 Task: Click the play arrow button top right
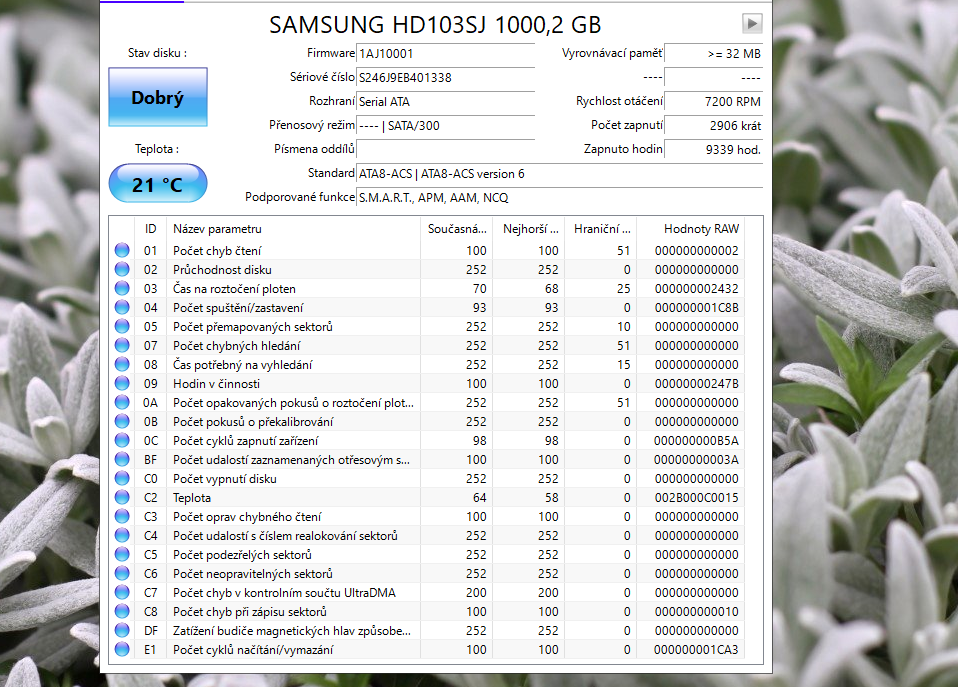tap(751, 23)
